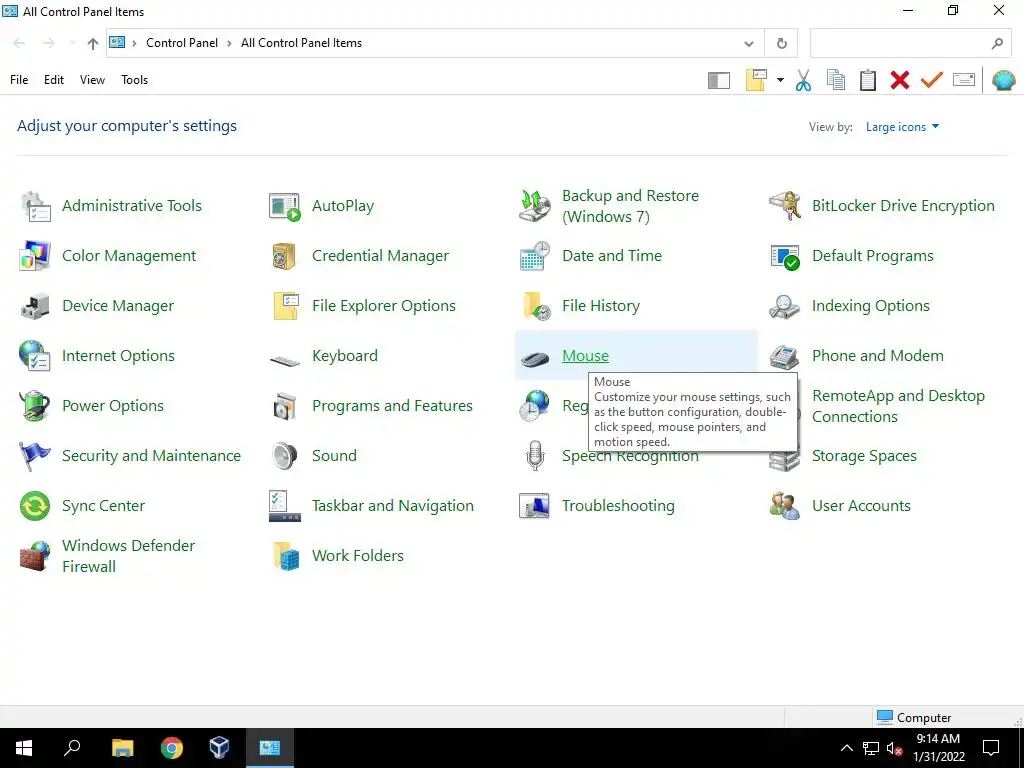Screen dimensions: 1024x768
Task: Click the shell icon in toolbar
Action: point(1004,80)
